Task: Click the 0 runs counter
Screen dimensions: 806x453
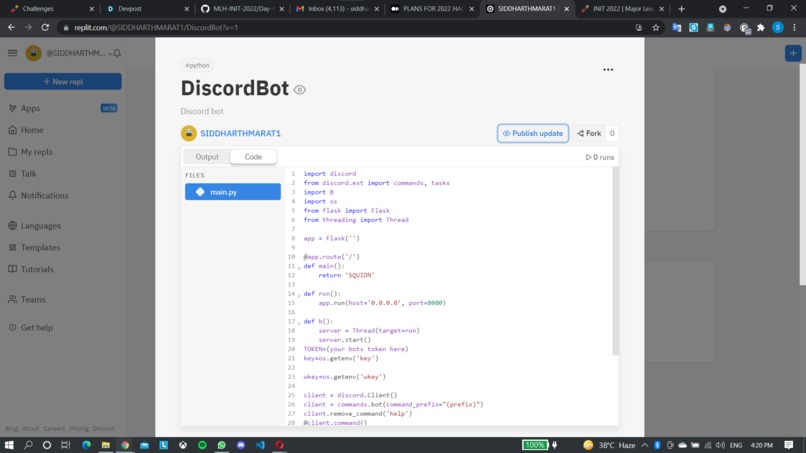Action: [x=600, y=157]
